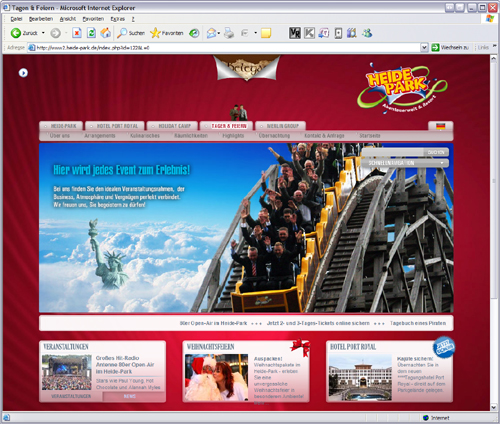Click the Wechseln zu go button

(450, 48)
